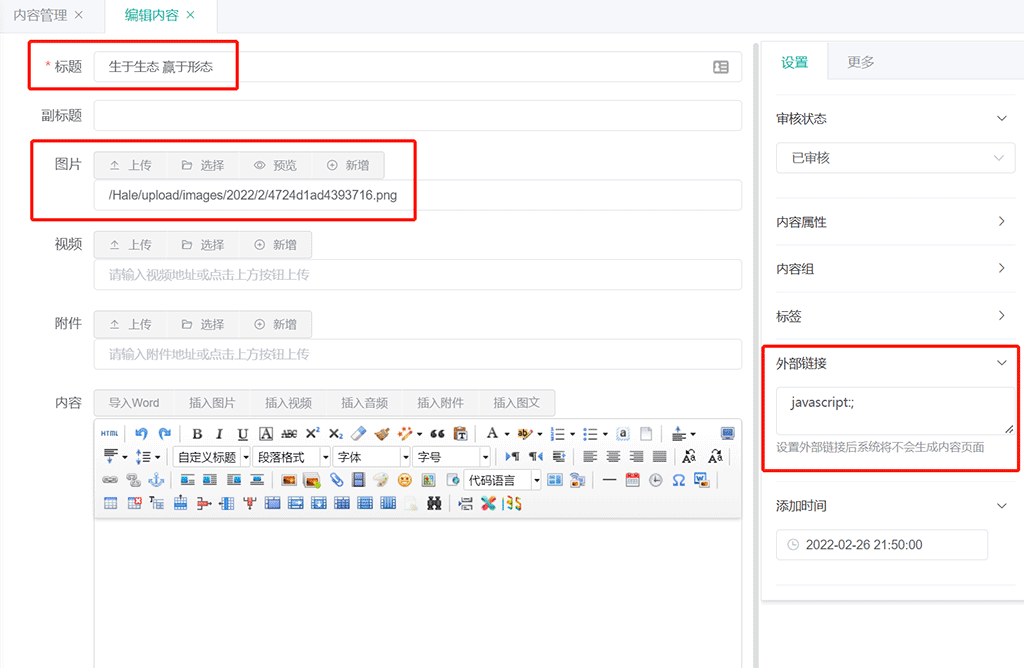The height and width of the screenshot is (668, 1024).
Task: Click the 添加时间 date field
Action: tap(882, 545)
